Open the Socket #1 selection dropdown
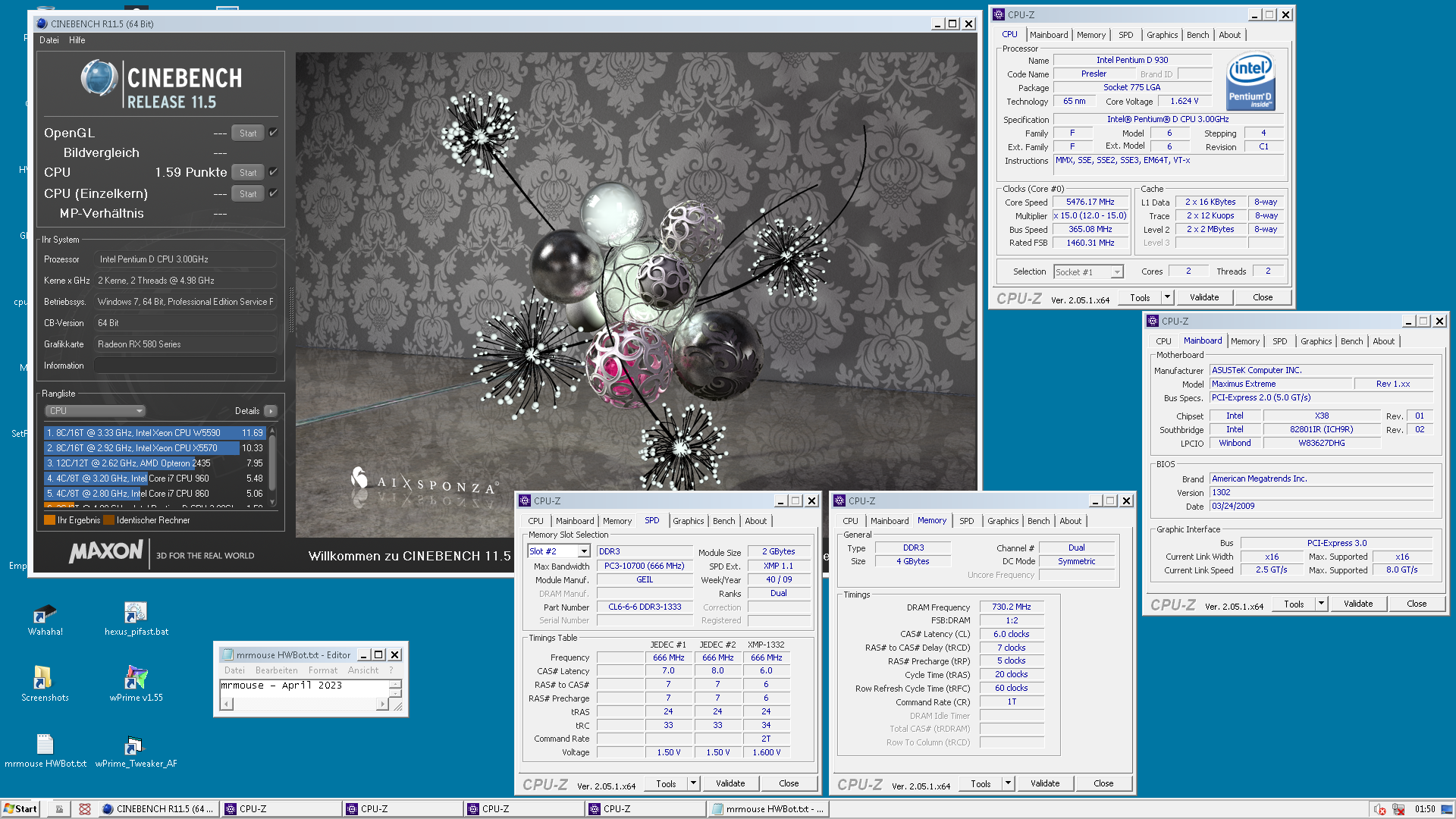The image size is (1456, 819). click(1088, 272)
